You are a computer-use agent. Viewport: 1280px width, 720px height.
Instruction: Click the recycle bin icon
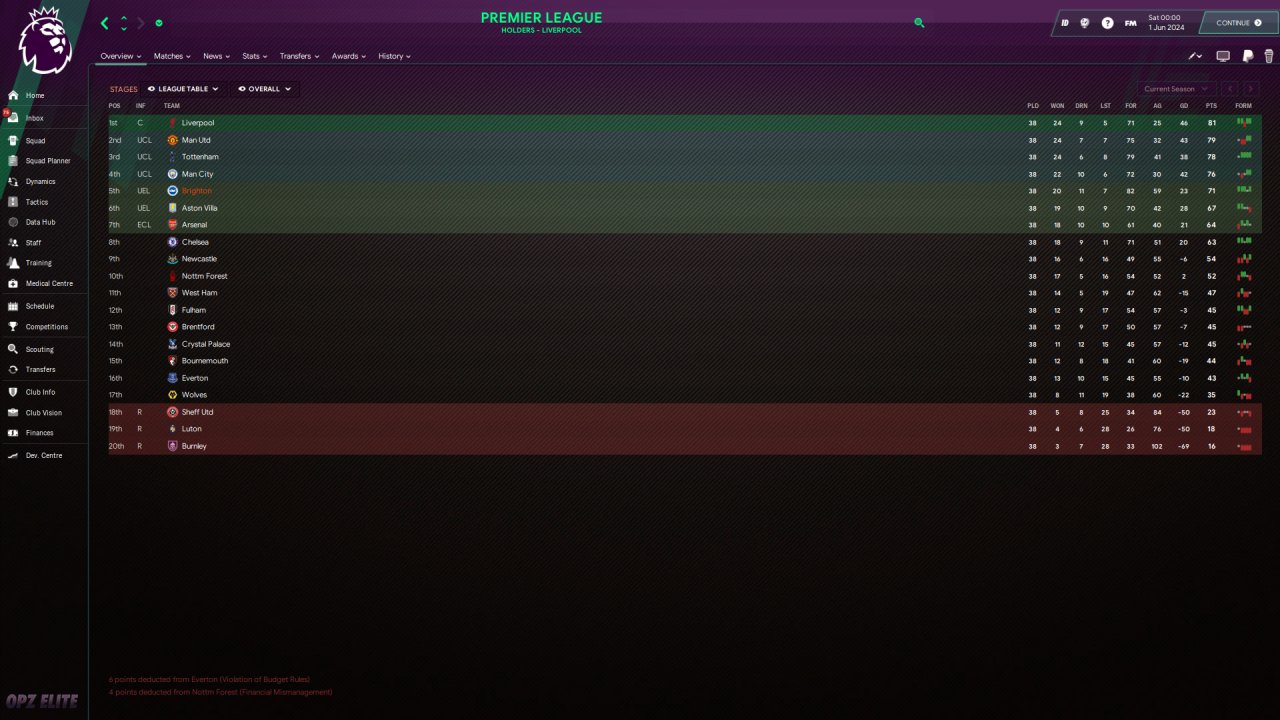[1269, 56]
